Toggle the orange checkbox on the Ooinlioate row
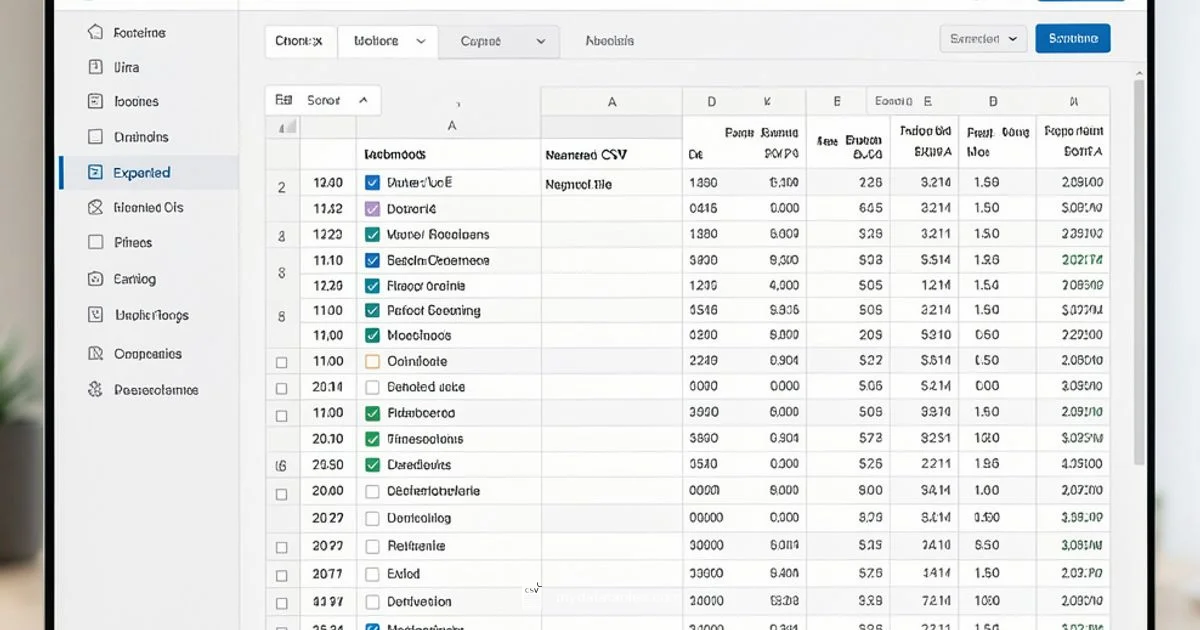Image resolution: width=1200 pixels, height=630 pixels. (x=371, y=361)
